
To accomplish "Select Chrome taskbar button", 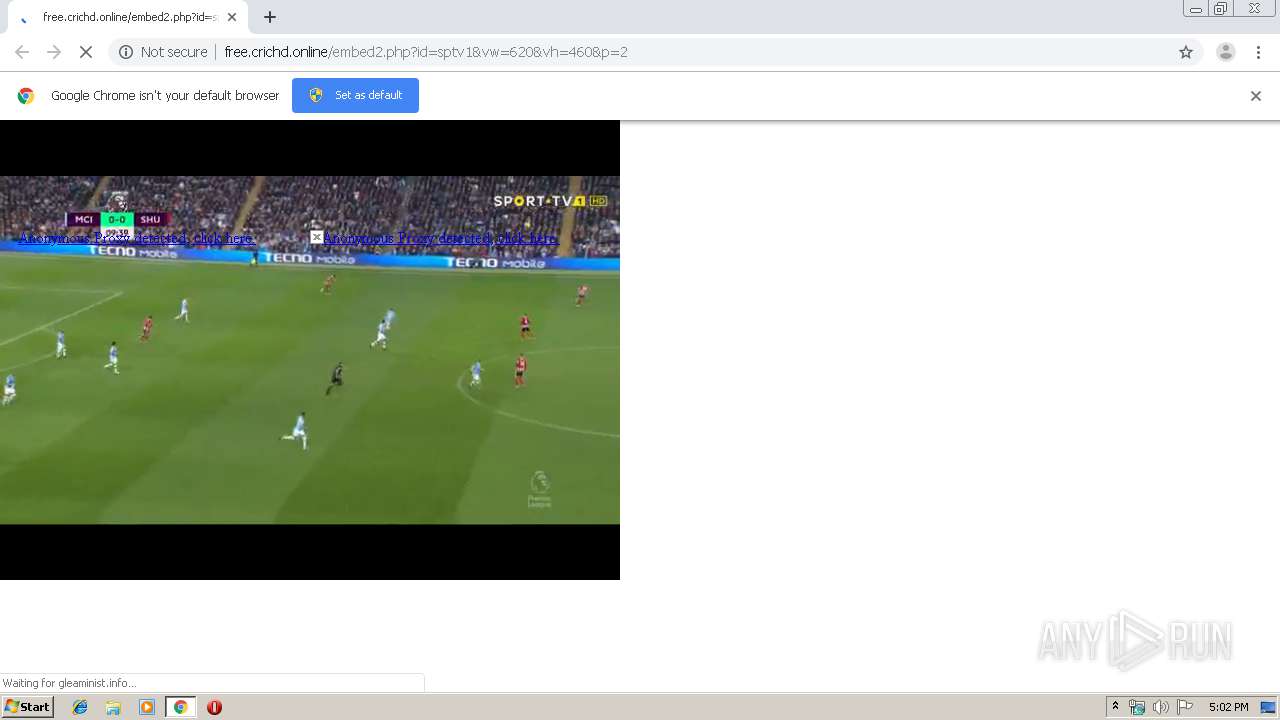I will pos(180,707).
